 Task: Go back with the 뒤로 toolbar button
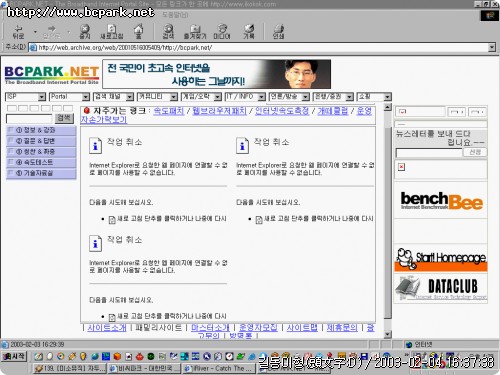[x=18, y=32]
